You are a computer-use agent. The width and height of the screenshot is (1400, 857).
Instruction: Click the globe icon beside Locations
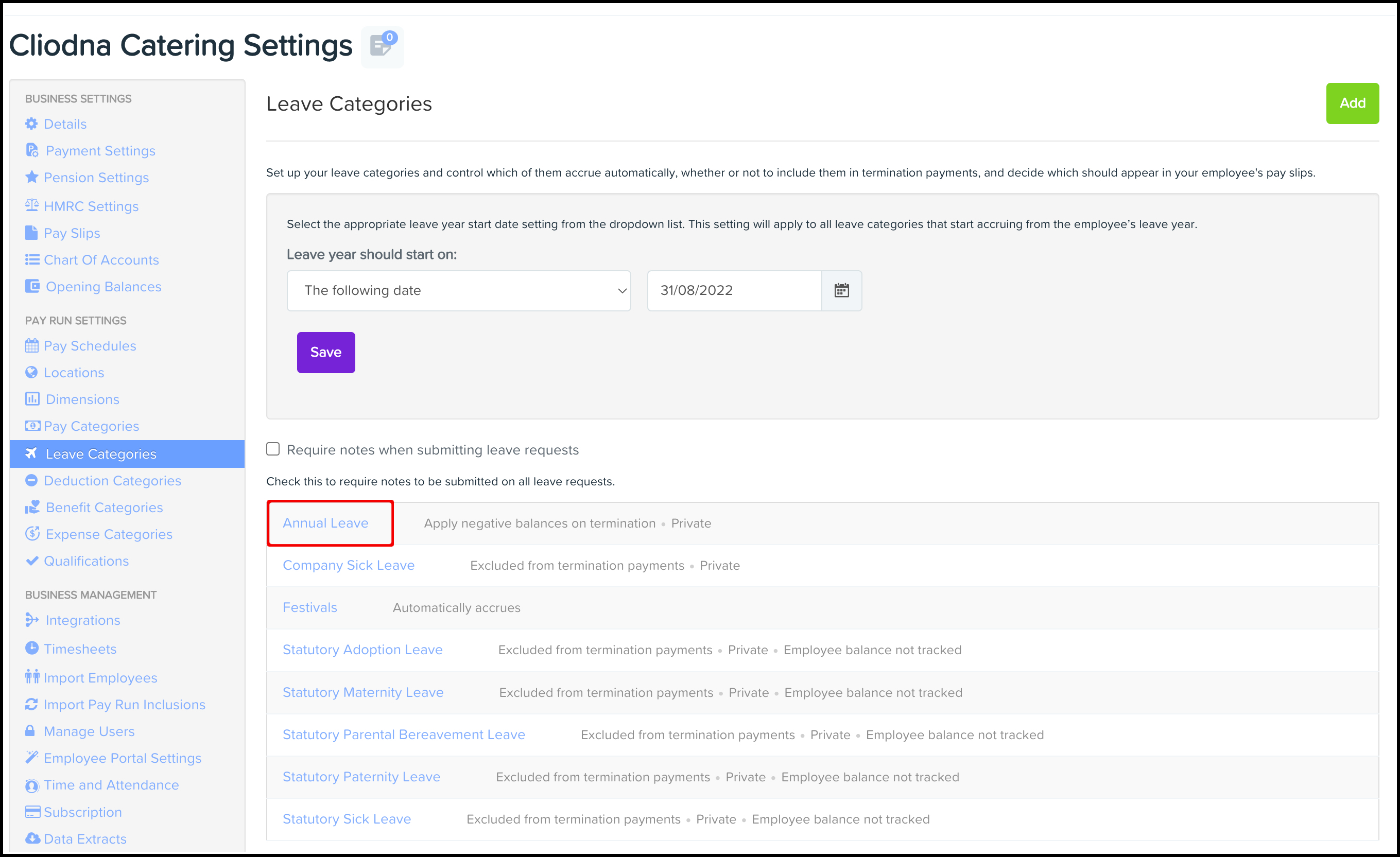point(31,373)
